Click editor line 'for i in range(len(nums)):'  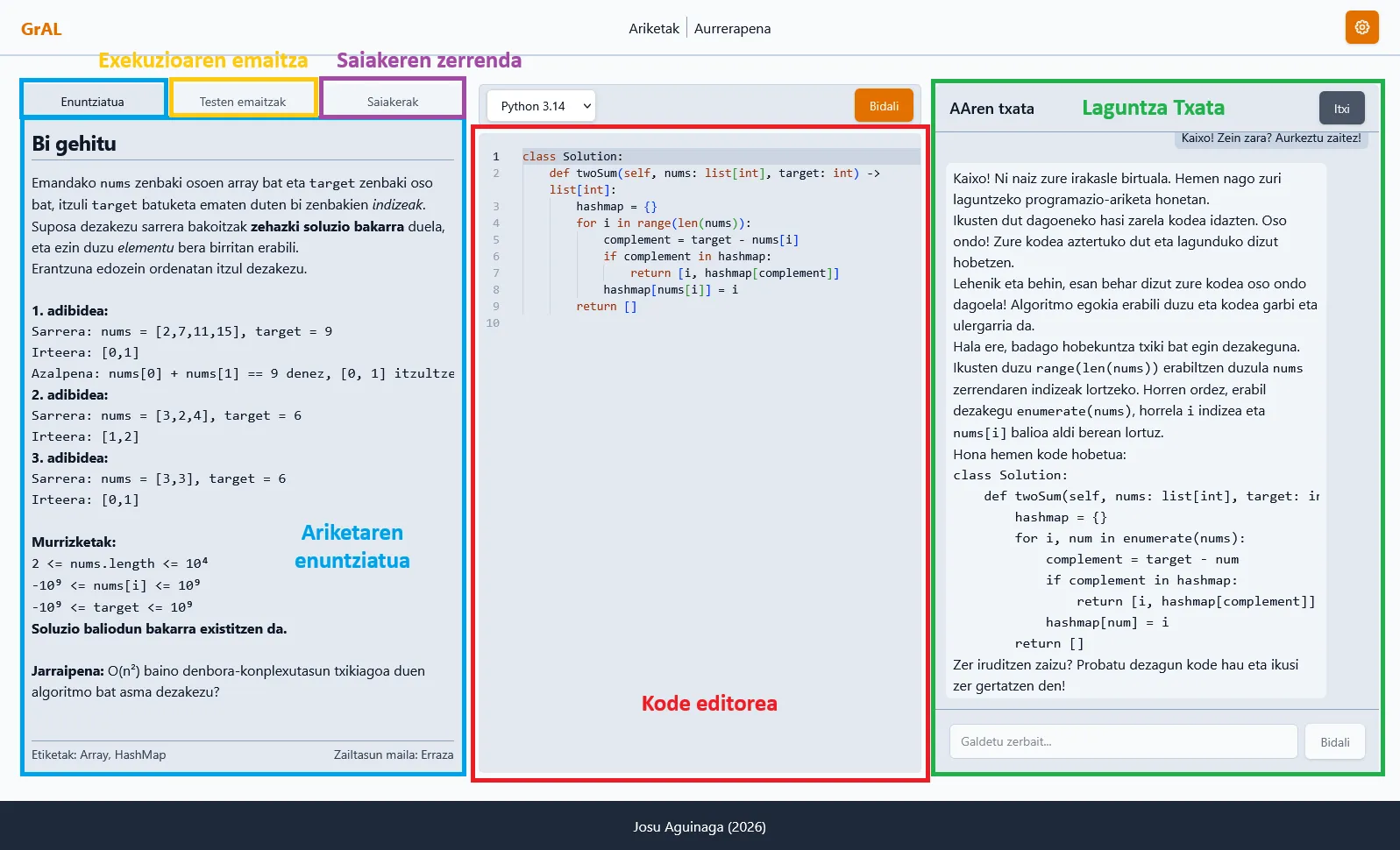[664, 223]
